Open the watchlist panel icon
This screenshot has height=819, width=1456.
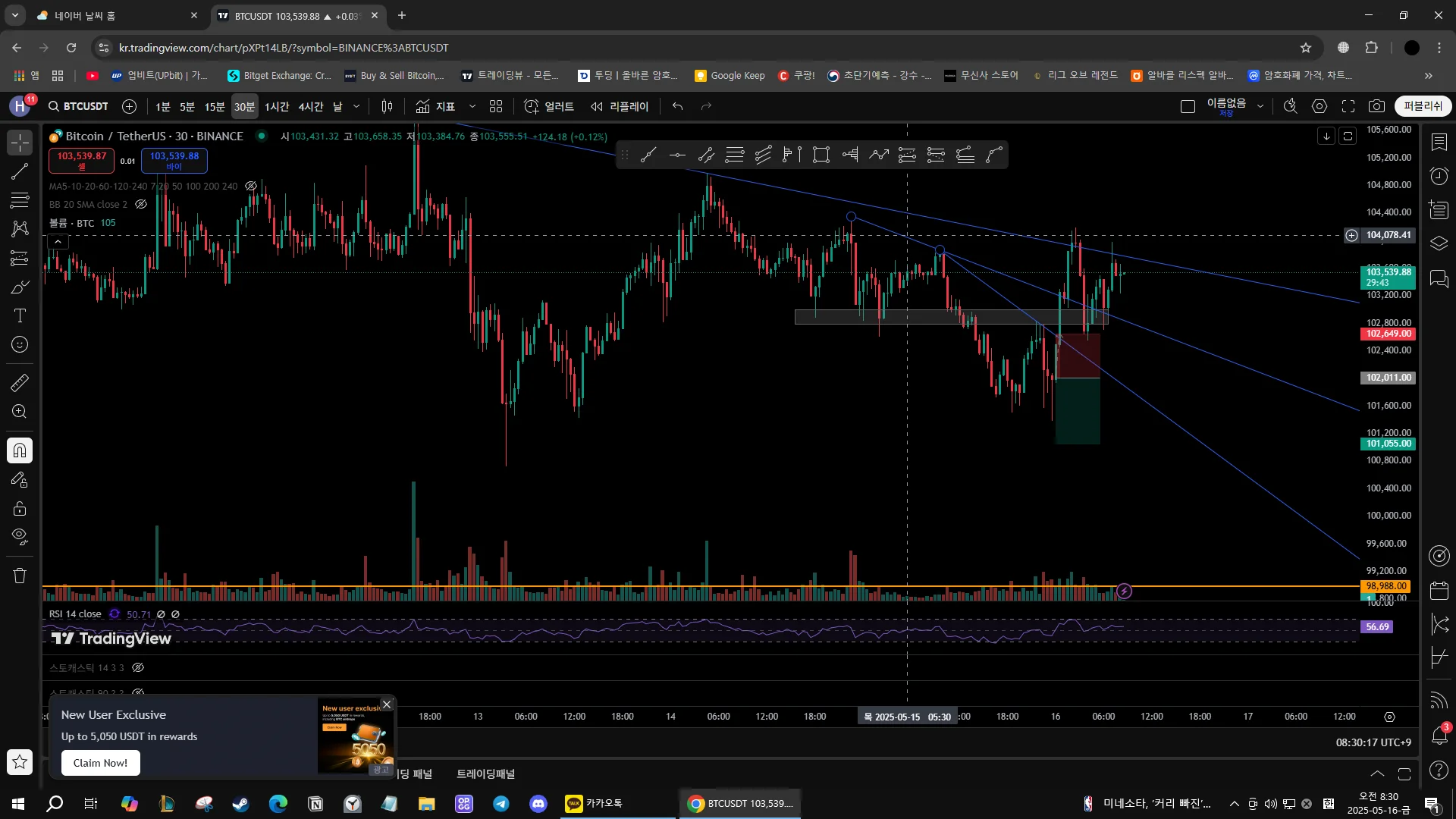click(x=1439, y=143)
